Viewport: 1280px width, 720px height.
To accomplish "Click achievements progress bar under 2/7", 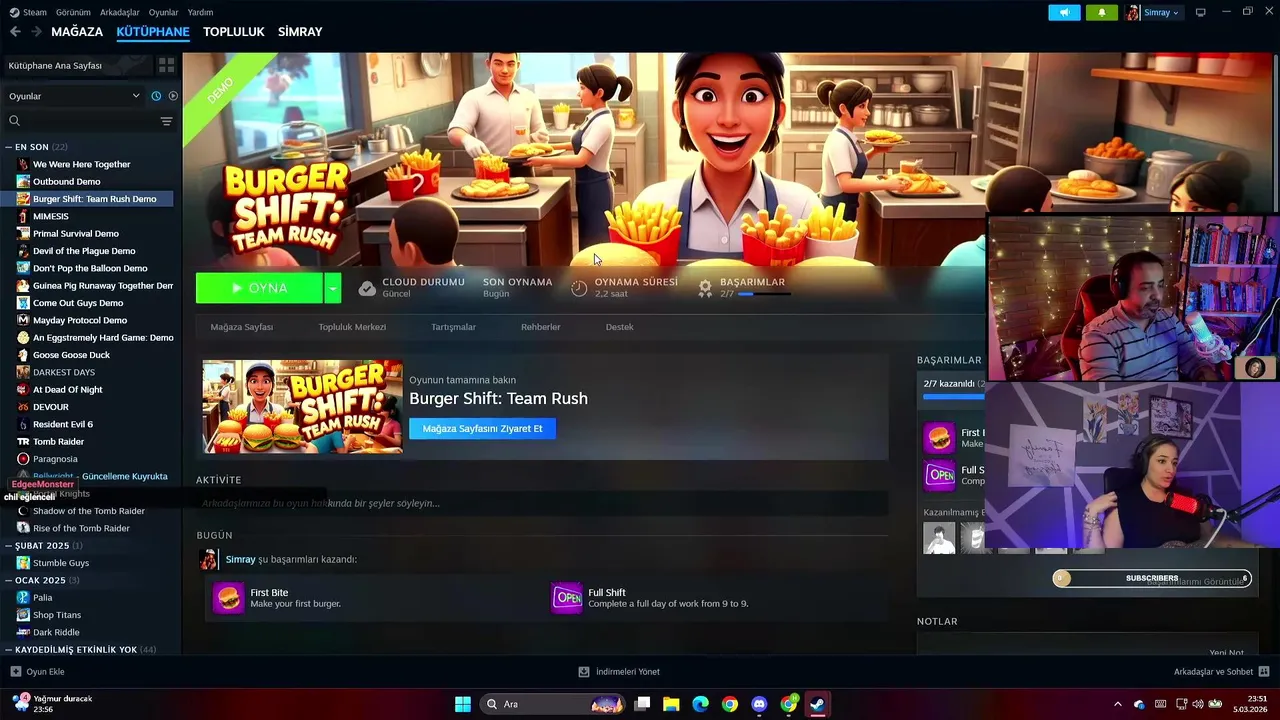I will pyautogui.click(x=953, y=397).
